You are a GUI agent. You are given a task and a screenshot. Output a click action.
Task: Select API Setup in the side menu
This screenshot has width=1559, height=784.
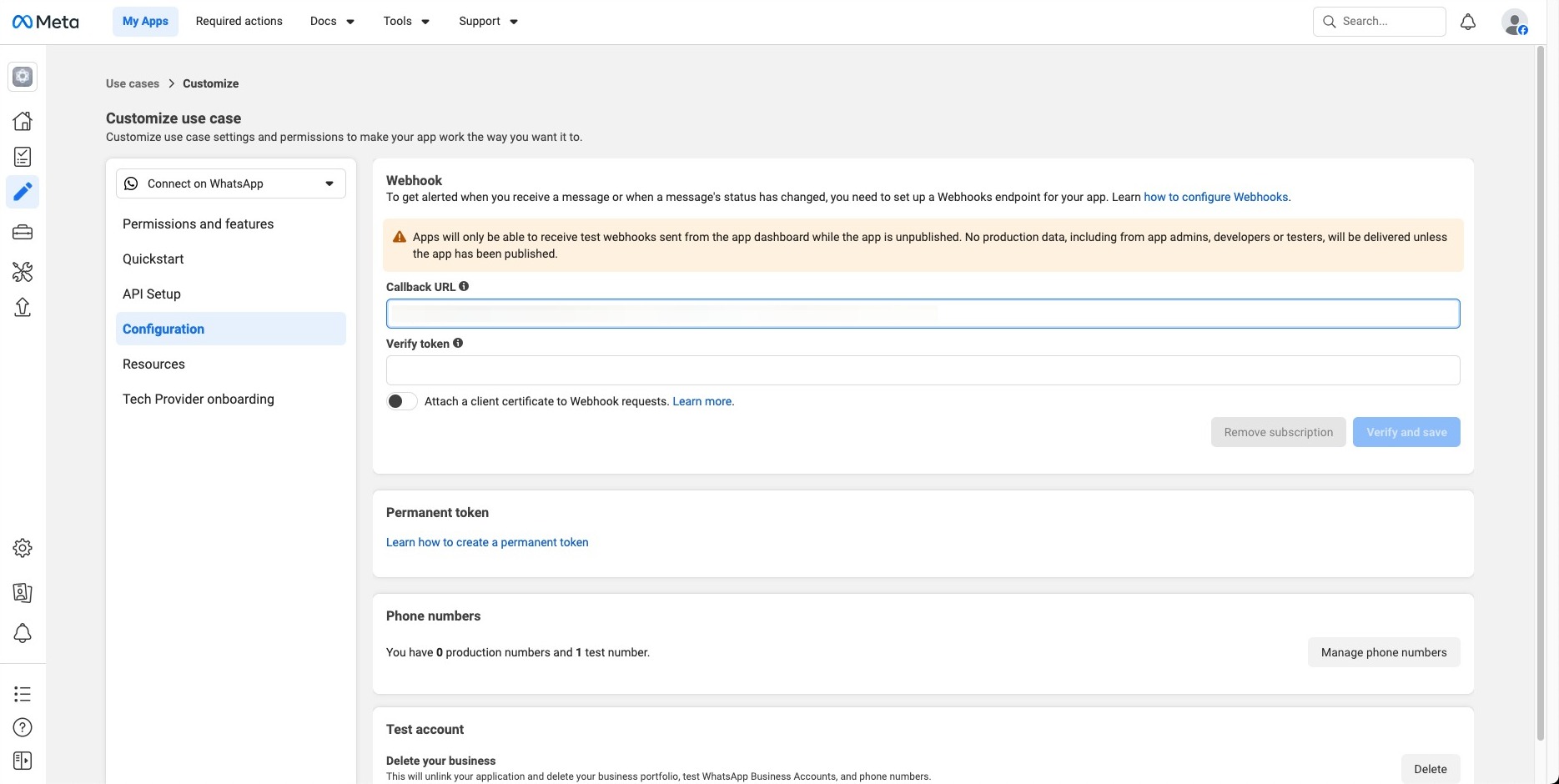click(x=152, y=294)
